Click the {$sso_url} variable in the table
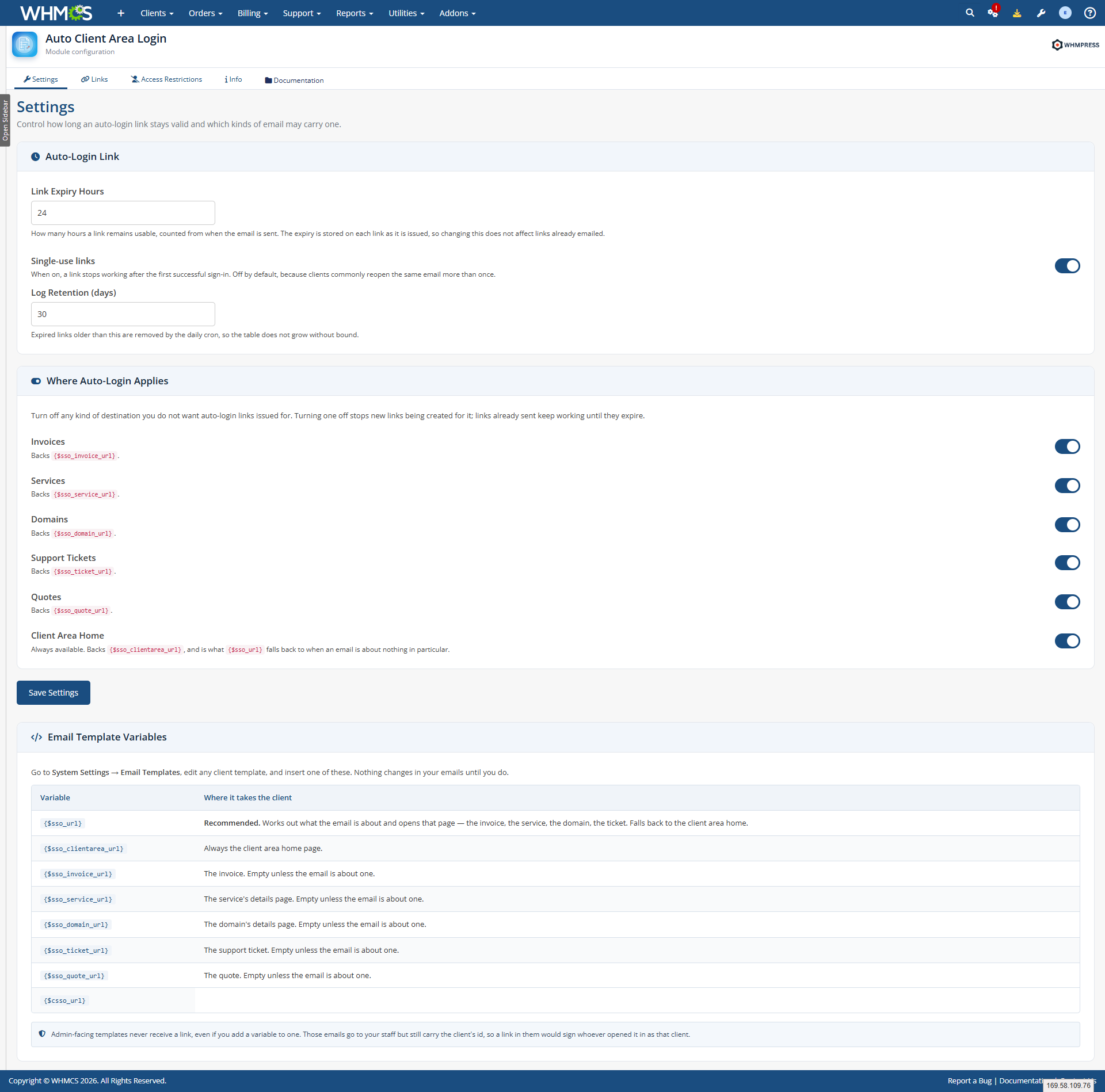The width and height of the screenshot is (1105, 1092). click(63, 823)
